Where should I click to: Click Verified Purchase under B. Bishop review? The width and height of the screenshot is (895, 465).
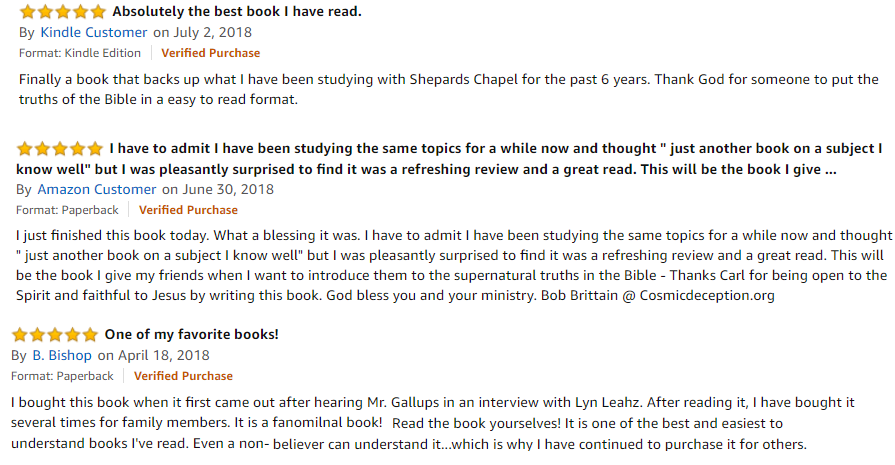pos(183,376)
